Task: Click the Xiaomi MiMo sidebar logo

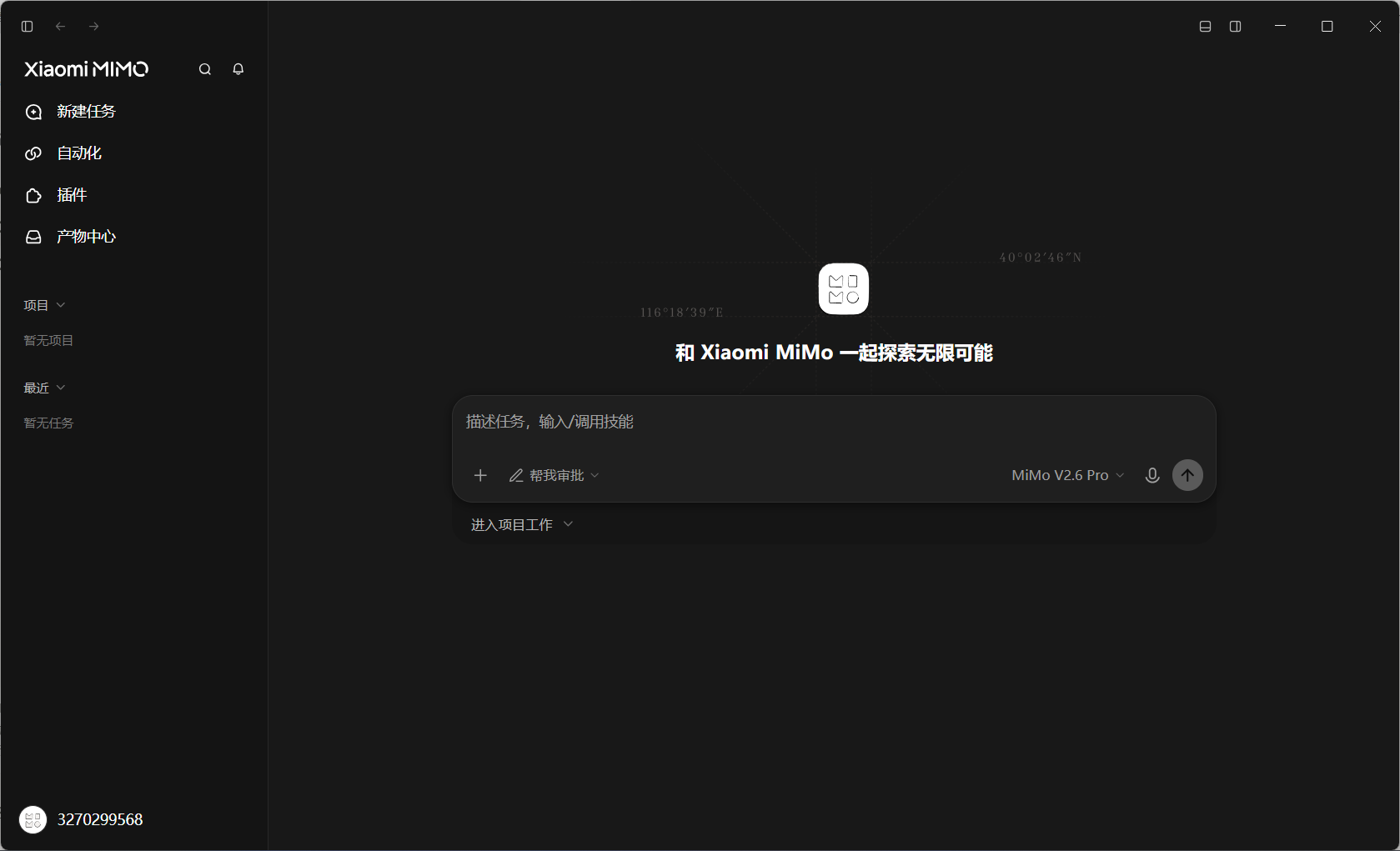Action: coord(87,69)
